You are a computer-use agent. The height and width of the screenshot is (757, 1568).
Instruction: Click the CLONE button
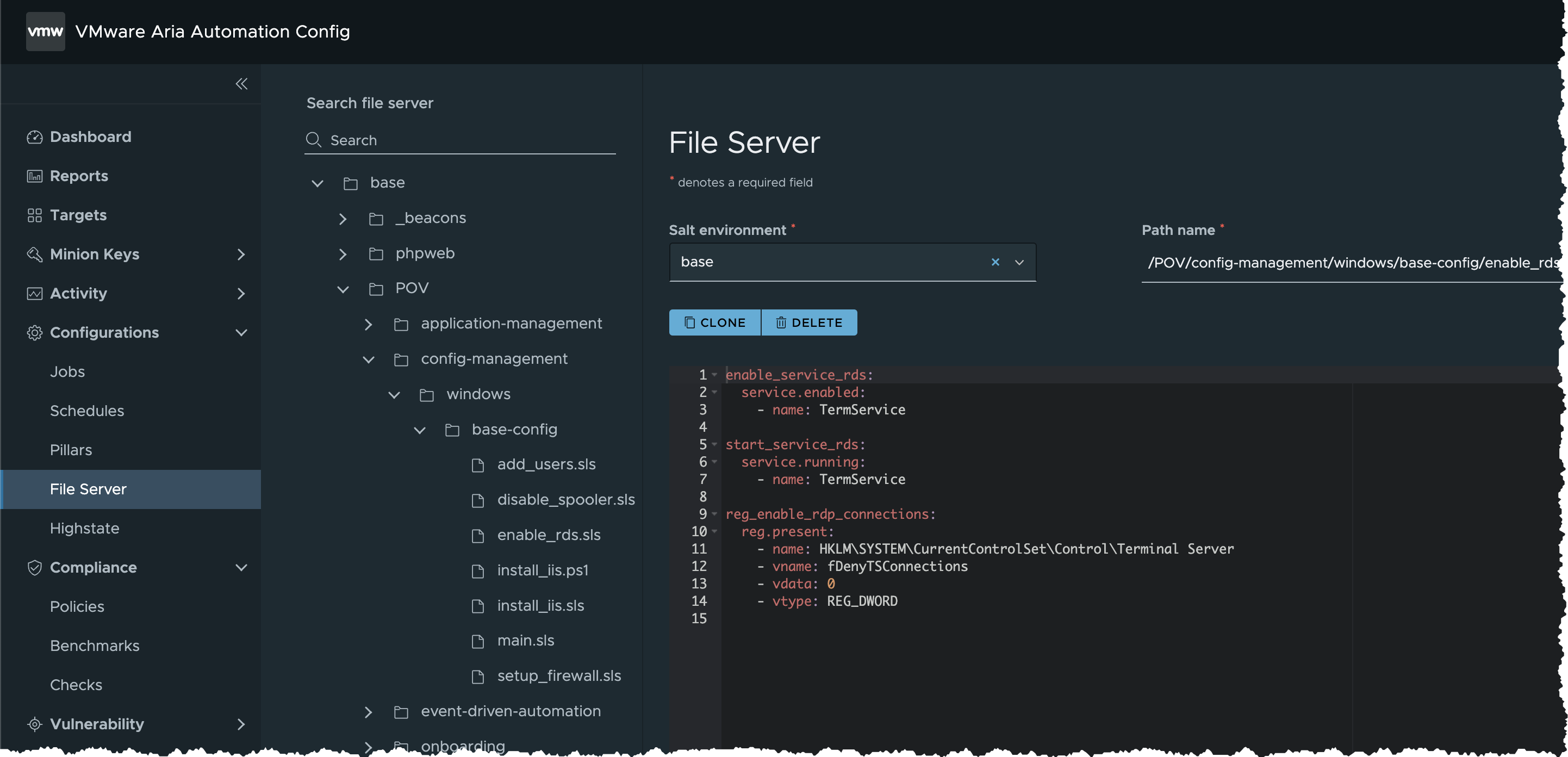(714, 323)
